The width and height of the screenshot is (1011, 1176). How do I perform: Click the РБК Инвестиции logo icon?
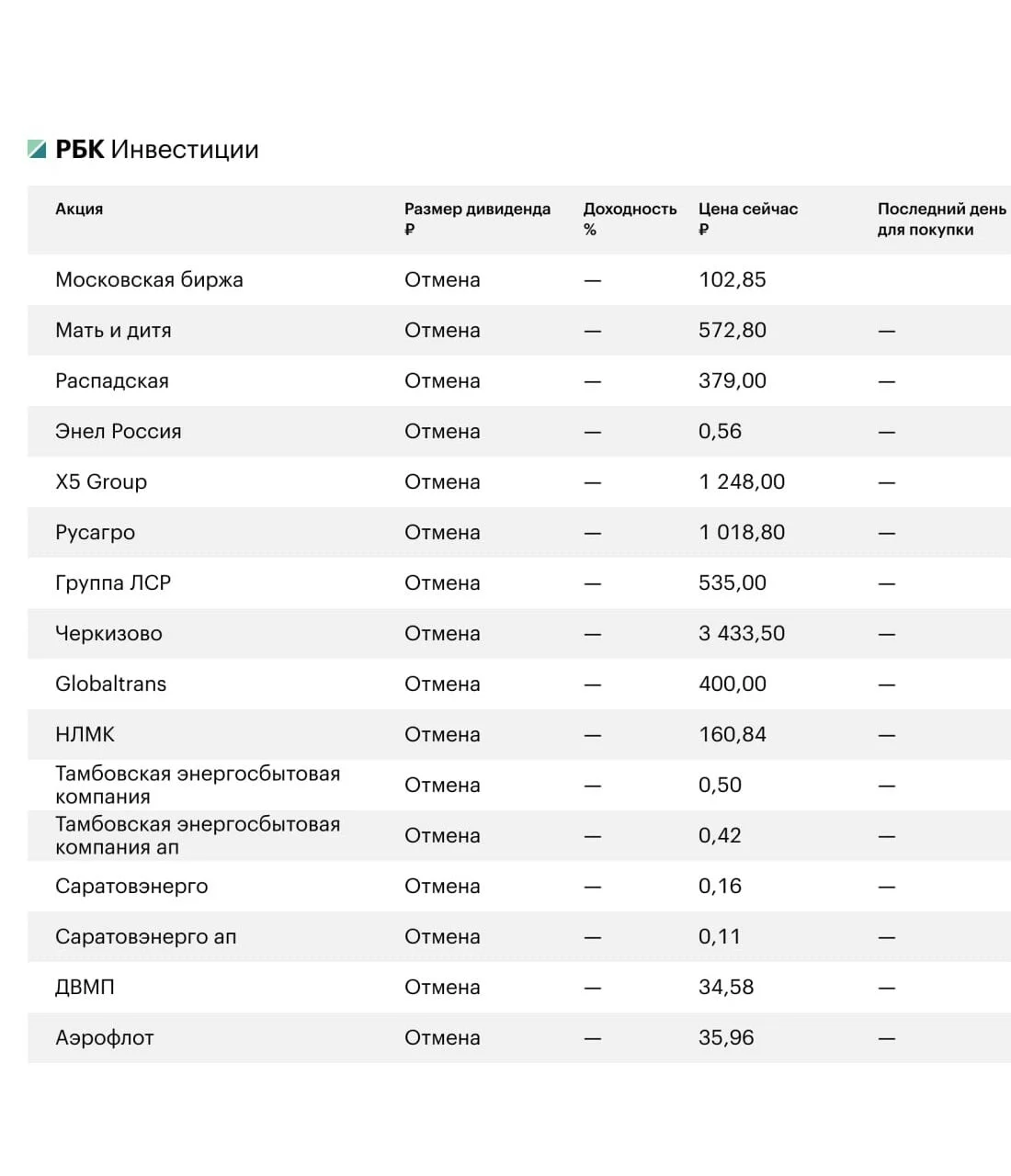(37, 149)
